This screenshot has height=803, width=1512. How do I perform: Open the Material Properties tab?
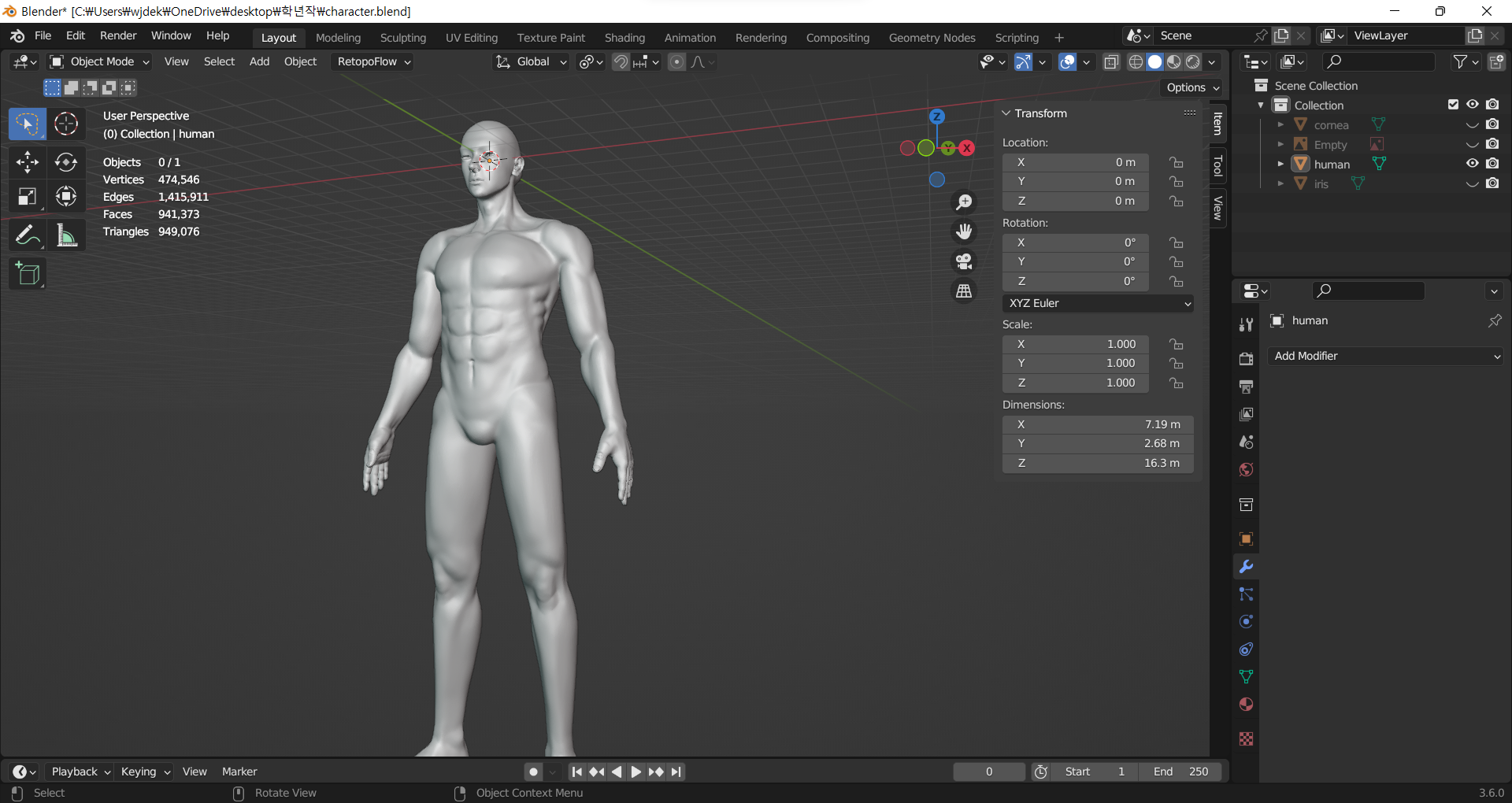pos(1246,705)
